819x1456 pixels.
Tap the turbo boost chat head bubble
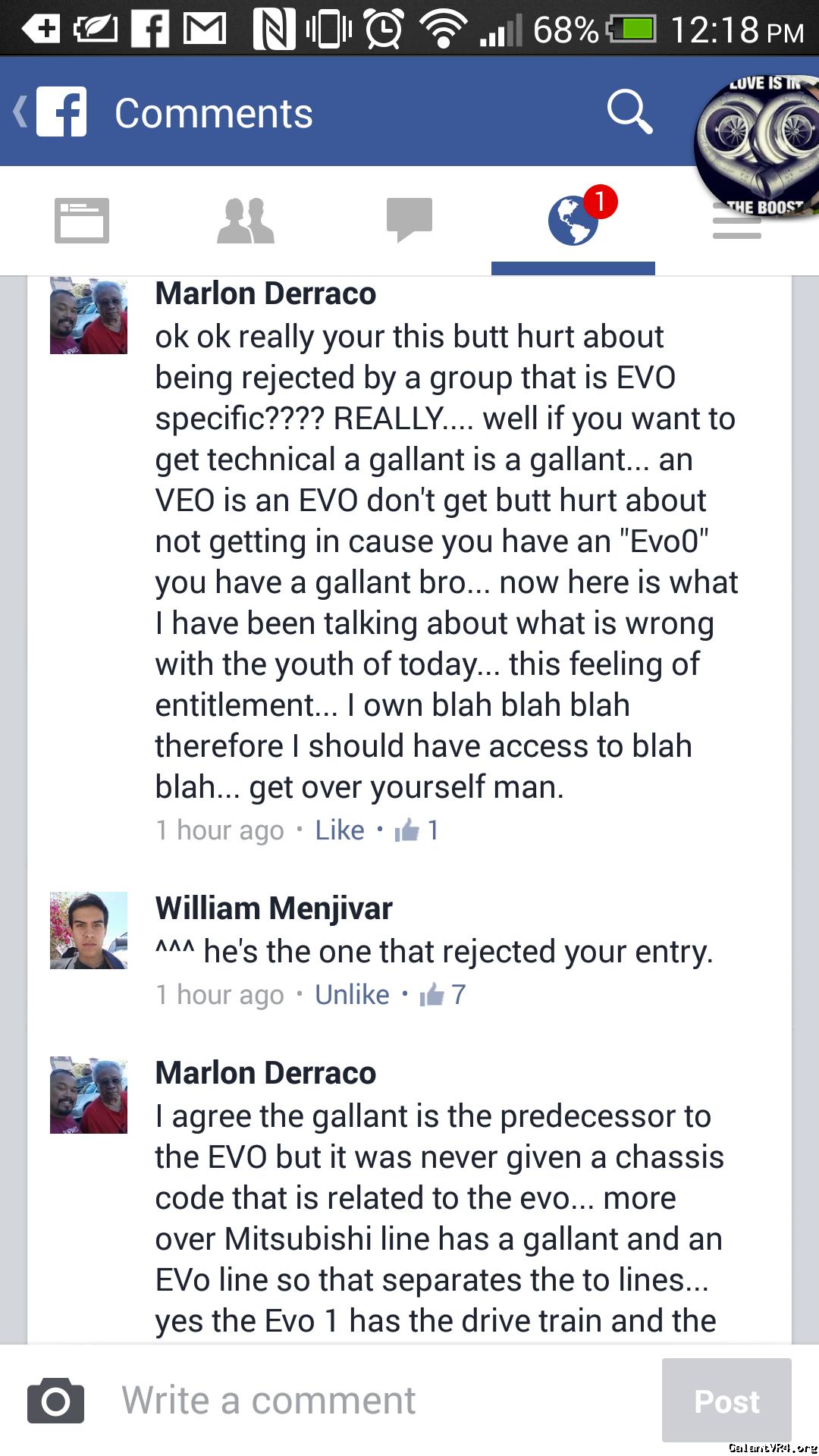click(758, 146)
